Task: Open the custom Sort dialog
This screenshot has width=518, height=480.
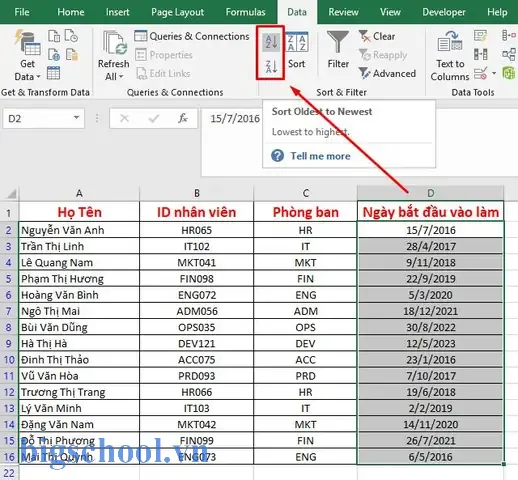Action: [296, 50]
